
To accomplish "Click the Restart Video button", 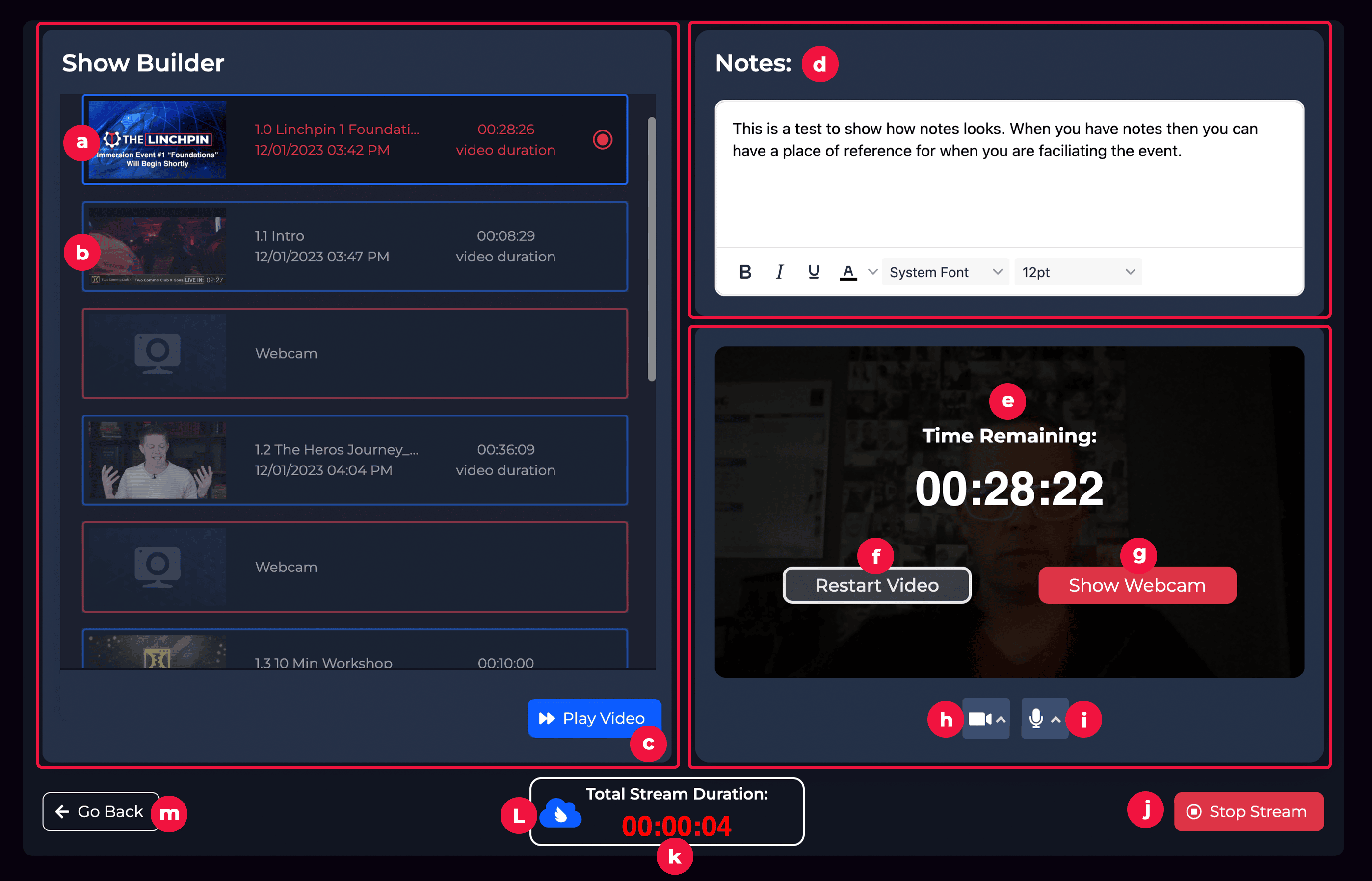I will [876, 585].
